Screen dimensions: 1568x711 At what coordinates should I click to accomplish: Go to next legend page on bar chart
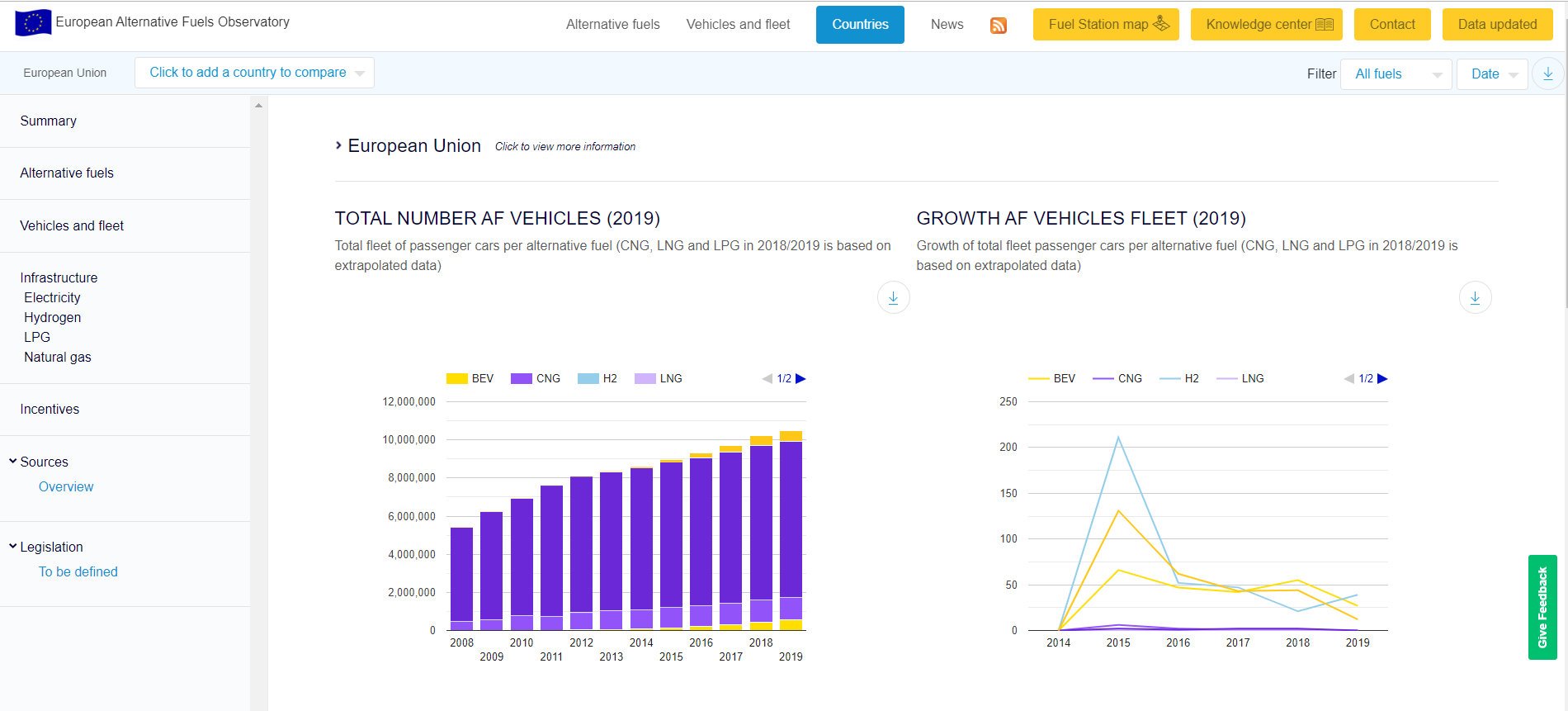[801, 378]
